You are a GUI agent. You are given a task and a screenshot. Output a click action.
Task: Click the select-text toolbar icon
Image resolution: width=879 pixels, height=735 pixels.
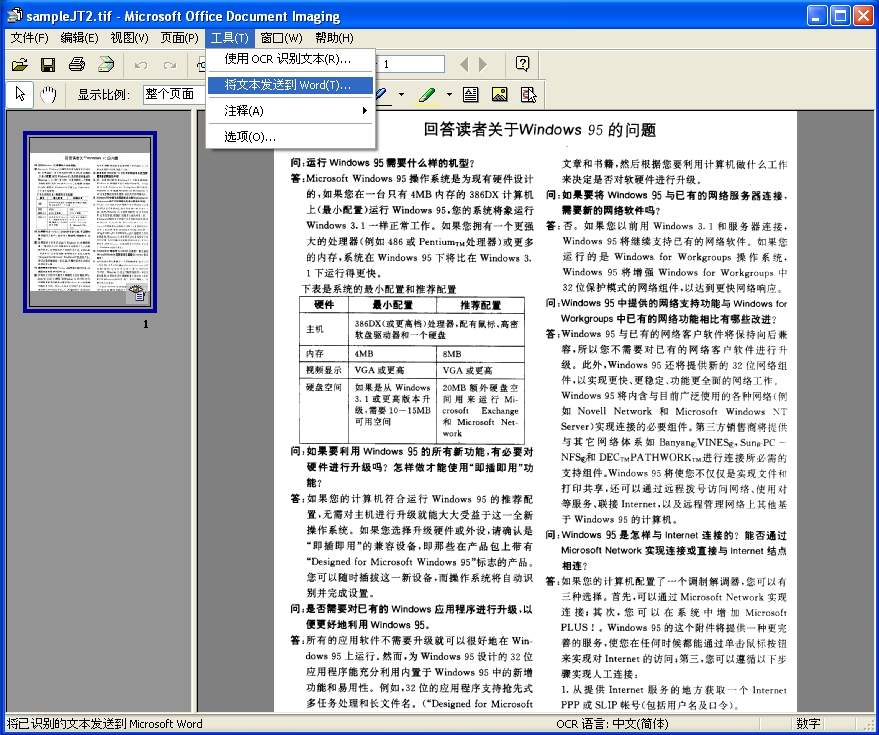(x=526, y=94)
